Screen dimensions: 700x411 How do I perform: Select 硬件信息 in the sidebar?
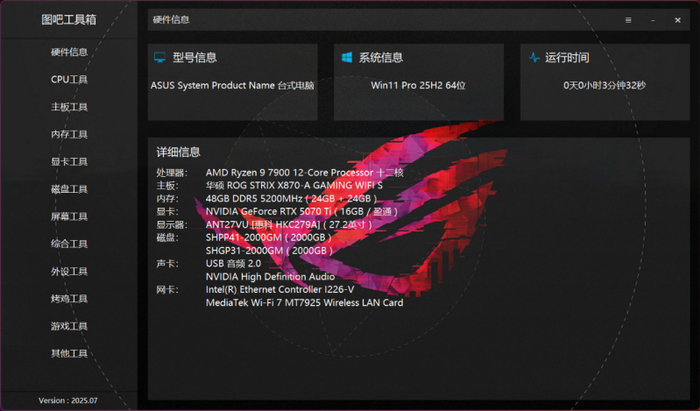[69, 52]
